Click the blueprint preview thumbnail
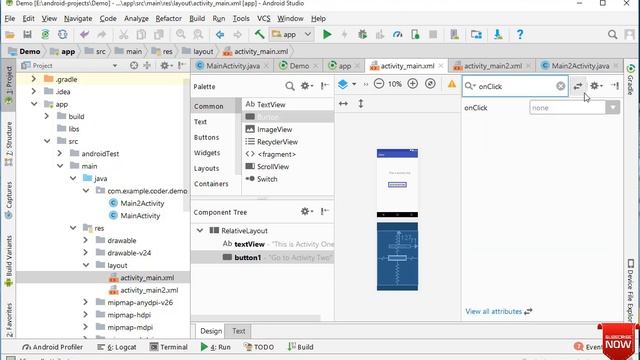 tap(397, 256)
